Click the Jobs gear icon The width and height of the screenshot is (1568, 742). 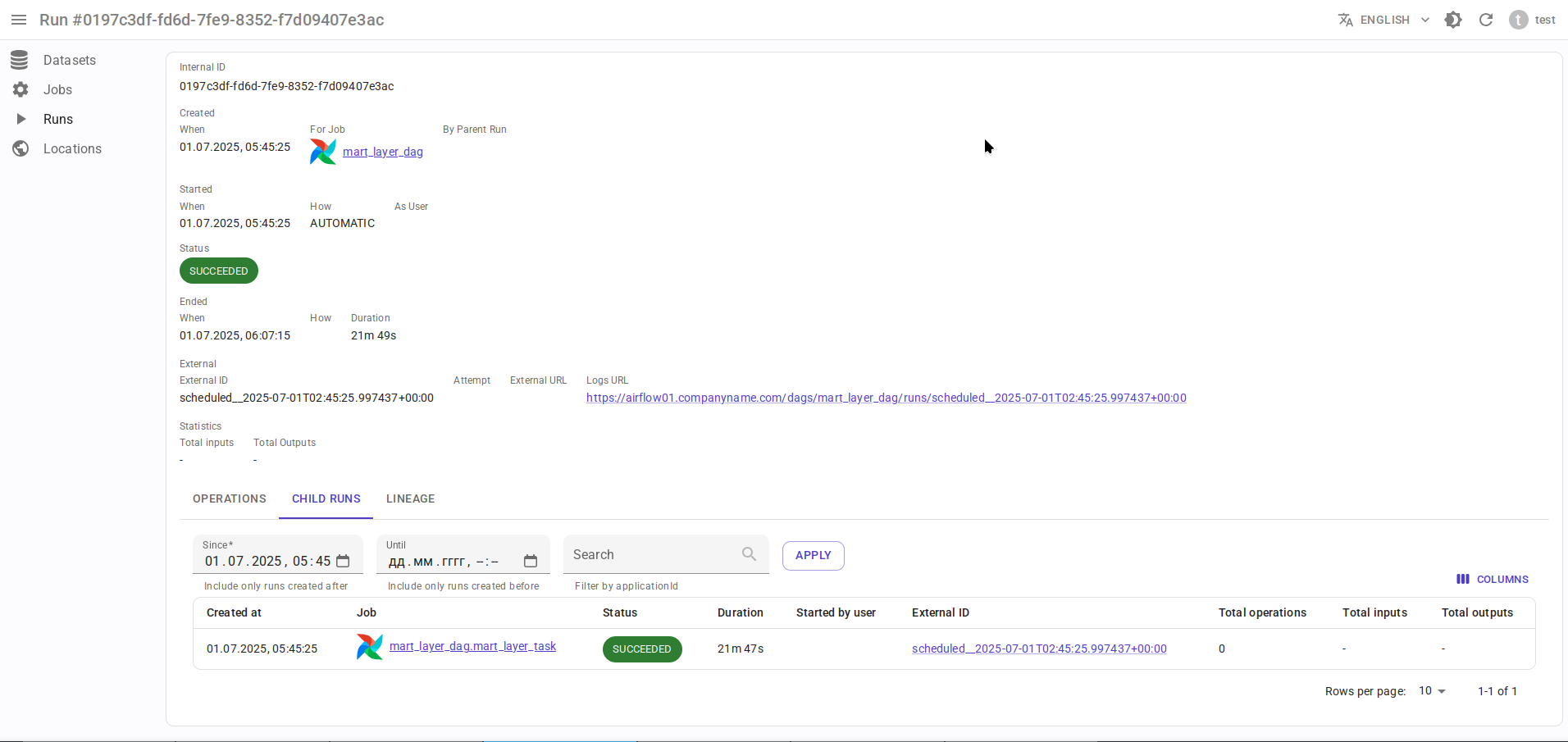click(21, 89)
